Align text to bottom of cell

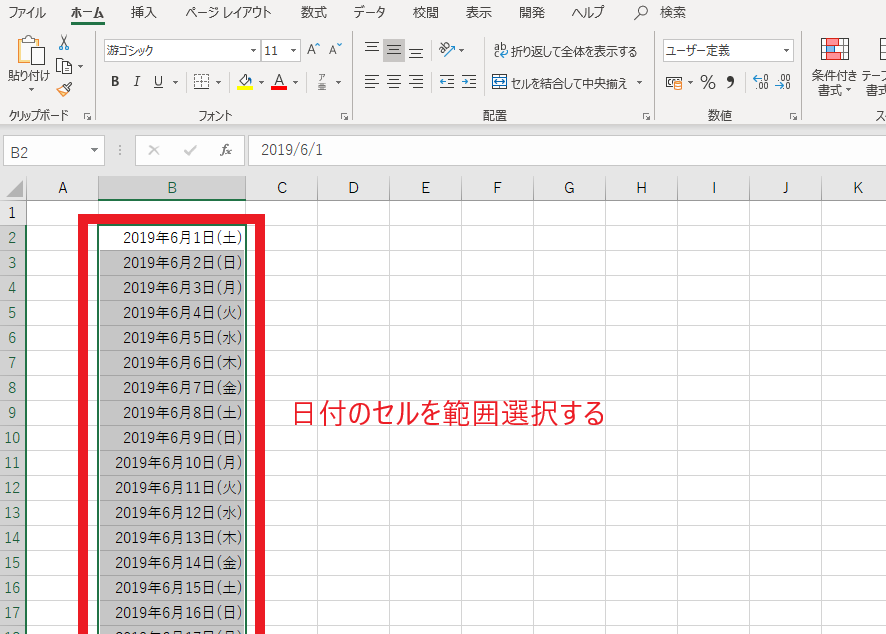(x=416, y=51)
